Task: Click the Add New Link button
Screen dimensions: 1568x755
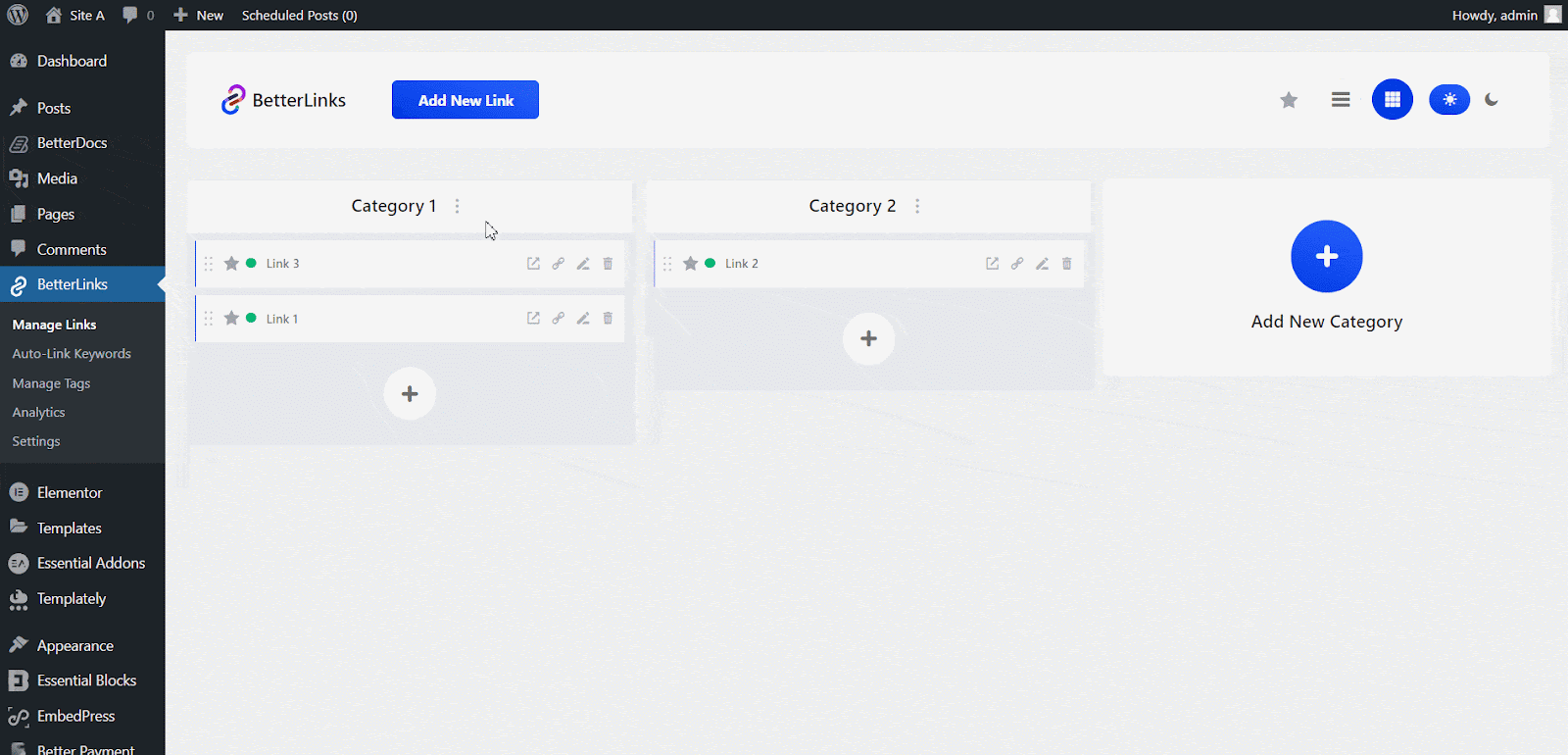Action: point(465,100)
